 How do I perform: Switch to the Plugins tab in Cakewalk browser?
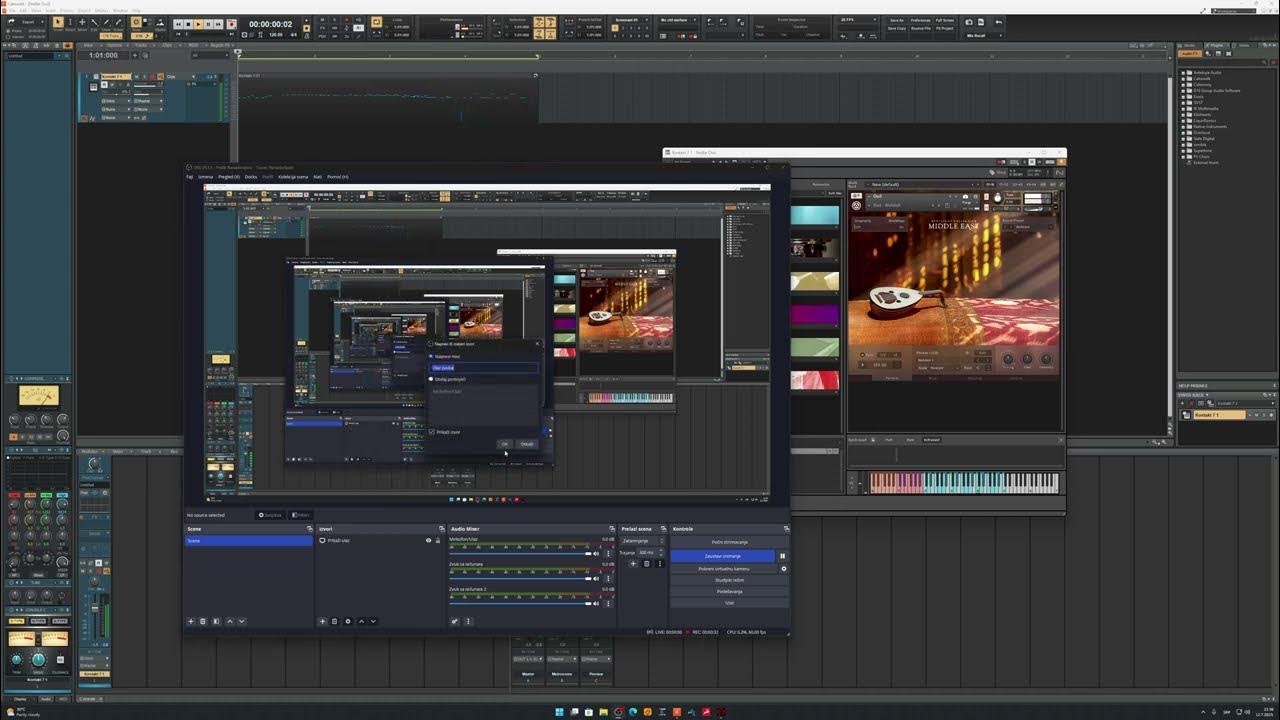[1216, 45]
